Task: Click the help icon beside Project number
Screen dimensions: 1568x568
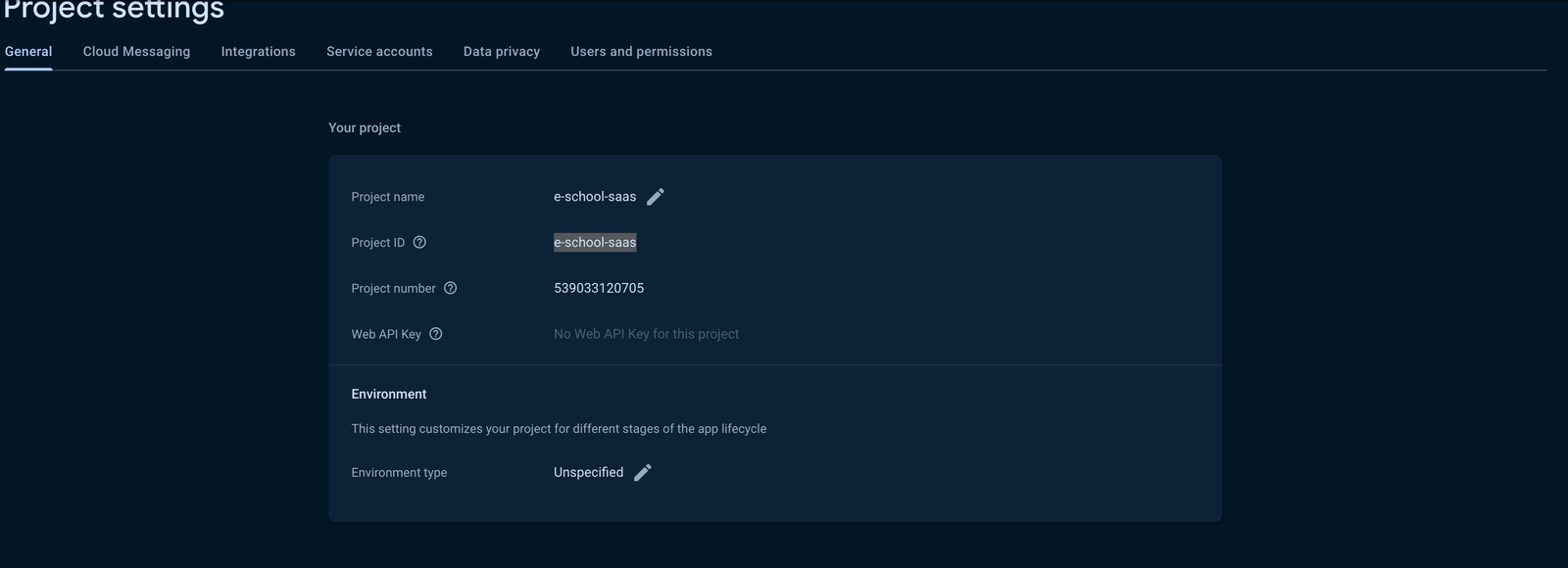Action: click(451, 288)
